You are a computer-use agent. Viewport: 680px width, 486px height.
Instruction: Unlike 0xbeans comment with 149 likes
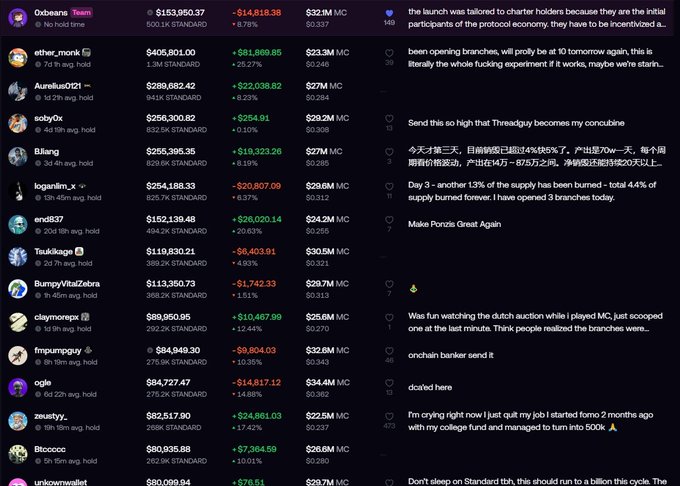coord(389,13)
